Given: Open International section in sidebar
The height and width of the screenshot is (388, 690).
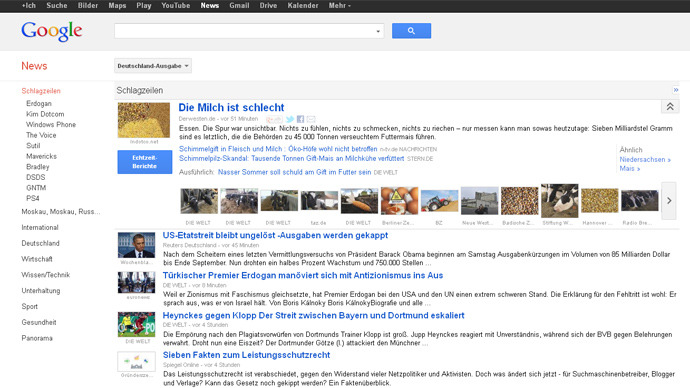Looking at the screenshot, I should [40, 227].
